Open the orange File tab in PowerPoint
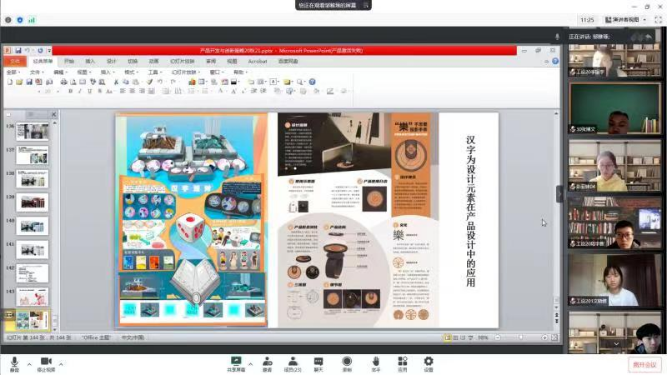 (x=15, y=61)
